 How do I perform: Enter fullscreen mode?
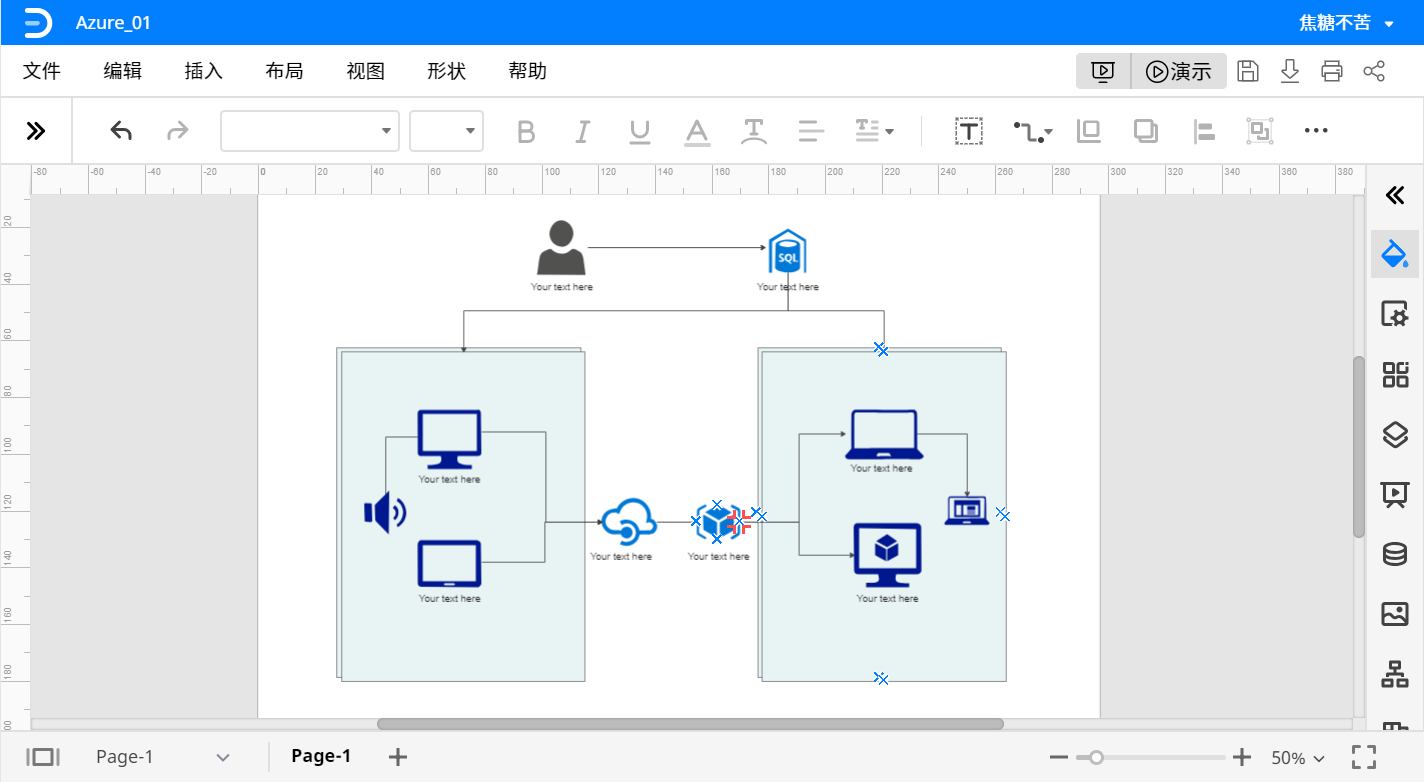(1364, 757)
